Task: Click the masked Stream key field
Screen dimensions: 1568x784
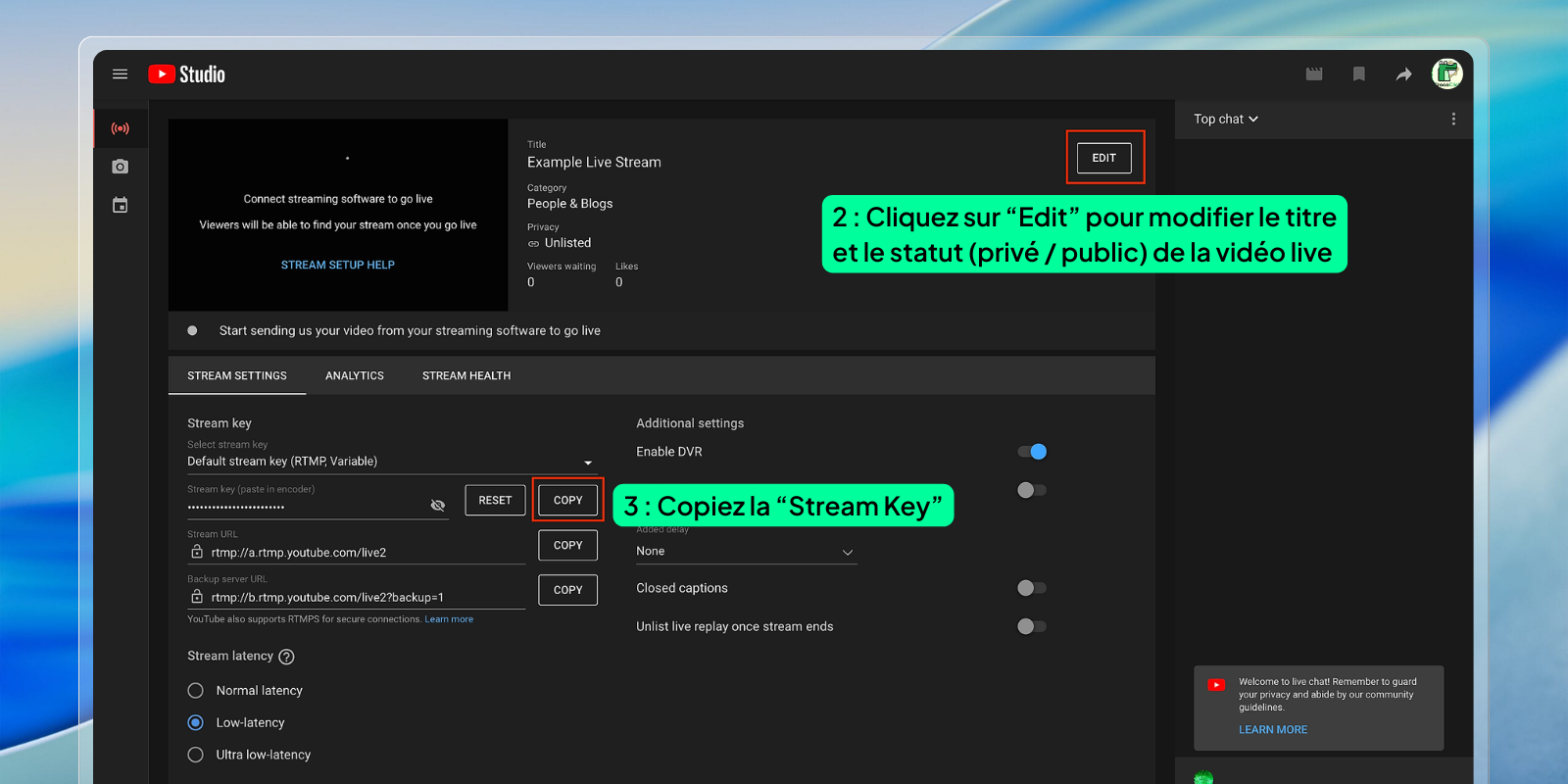Action: click(318, 506)
